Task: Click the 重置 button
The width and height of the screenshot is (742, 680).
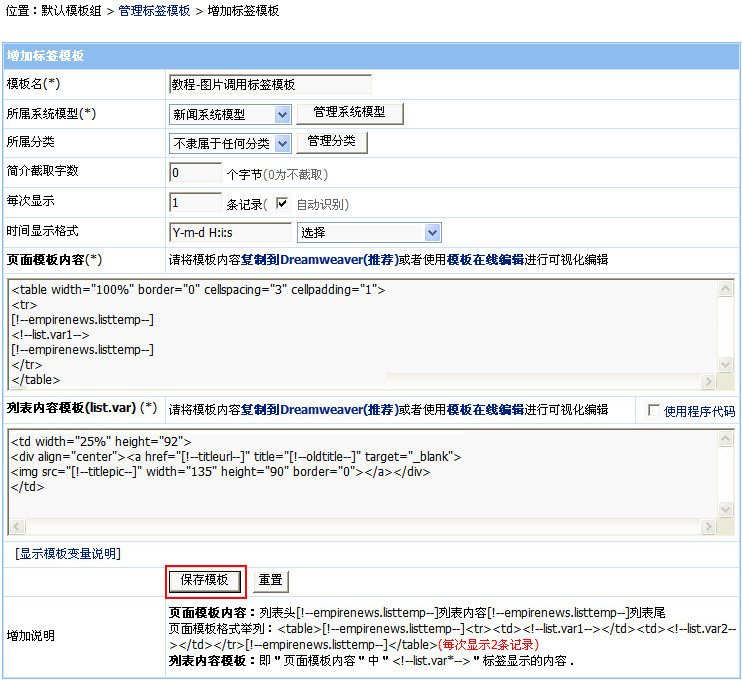Action: click(x=270, y=580)
